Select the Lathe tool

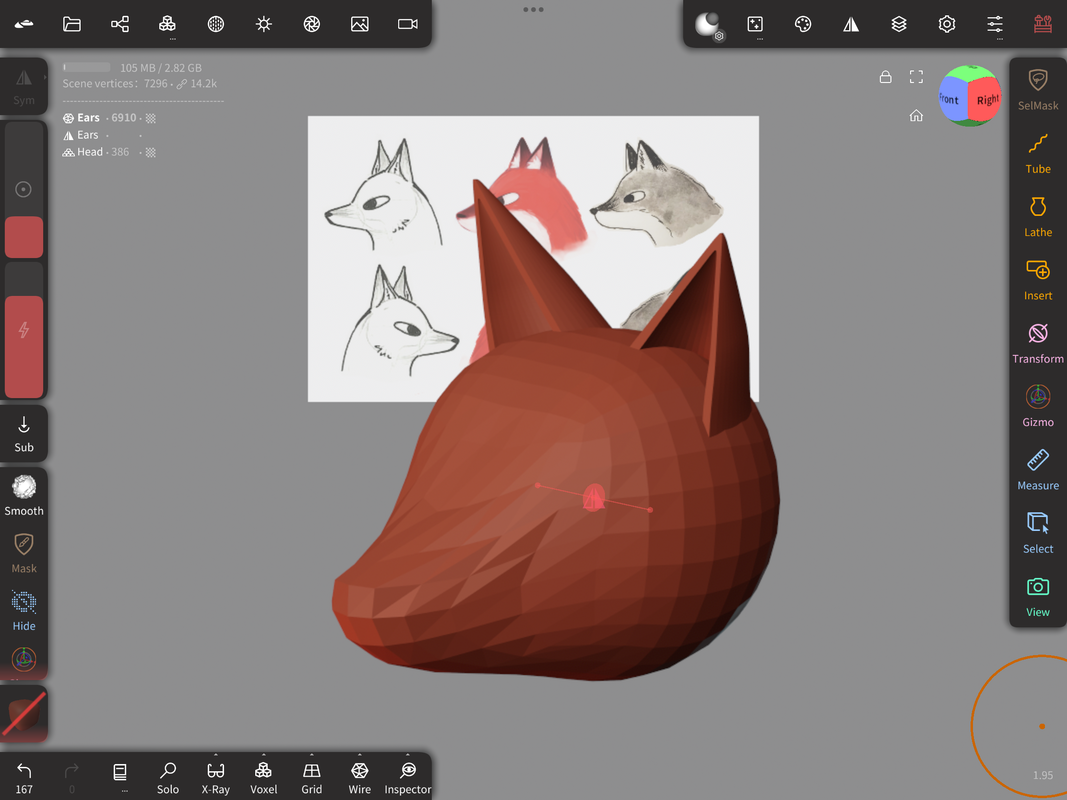click(1038, 217)
